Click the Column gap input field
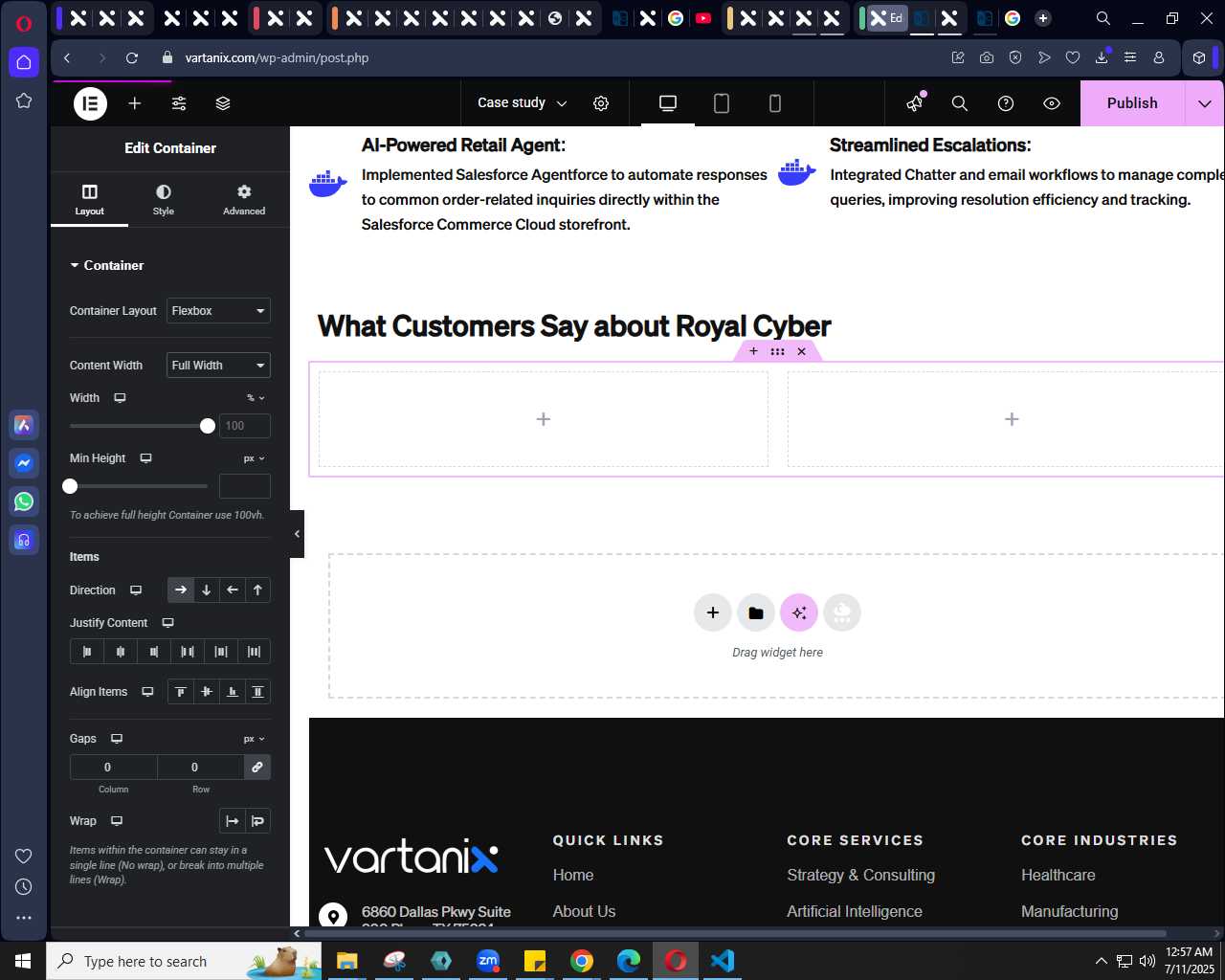1225x980 pixels. click(113, 767)
